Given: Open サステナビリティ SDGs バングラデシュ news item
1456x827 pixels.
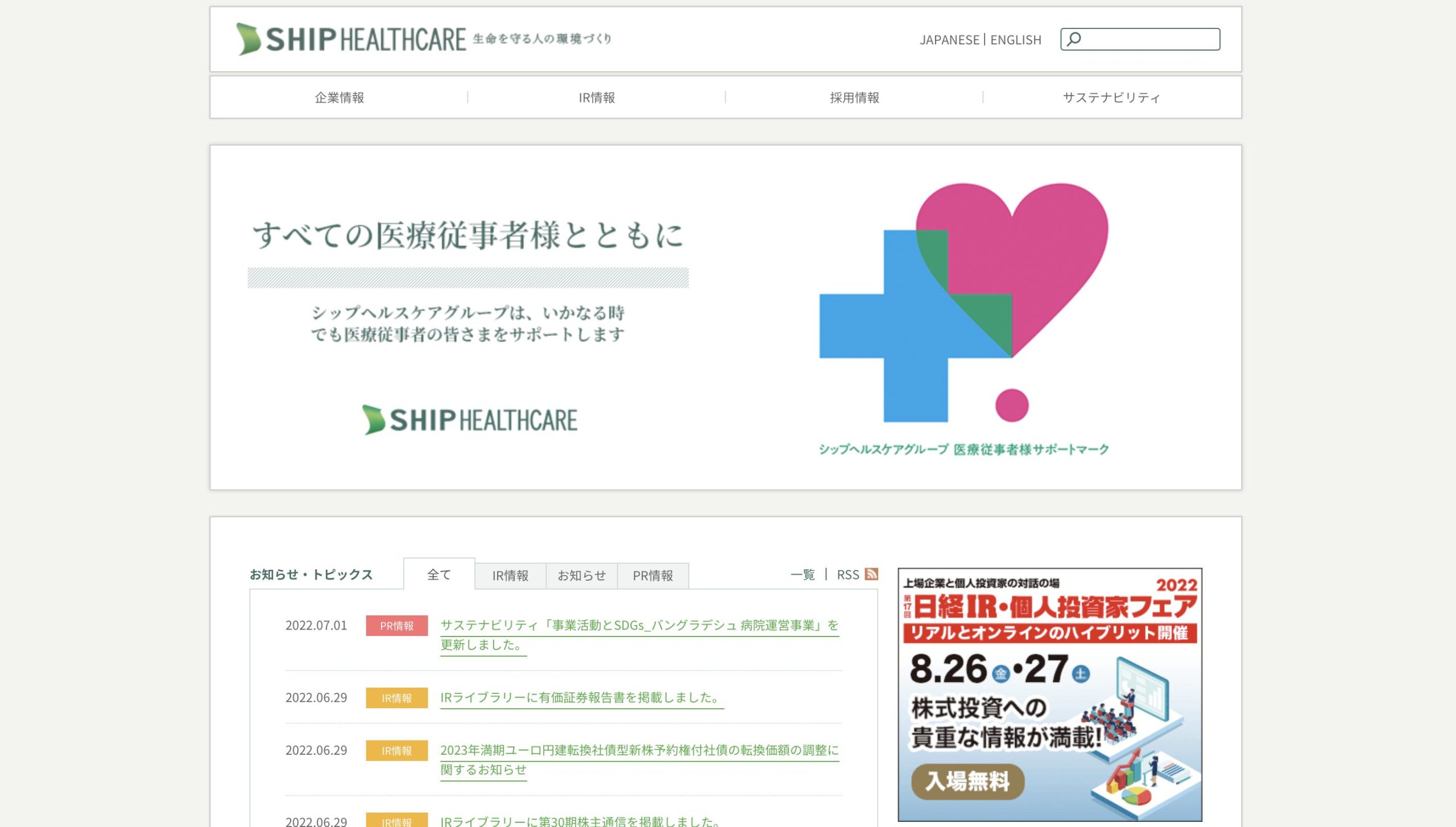Looking at the screenshot, I should click(639, 635).
